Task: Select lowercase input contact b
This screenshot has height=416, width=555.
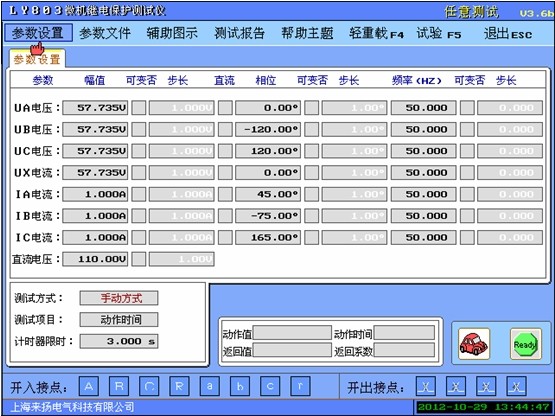Action: pos(240,386)
